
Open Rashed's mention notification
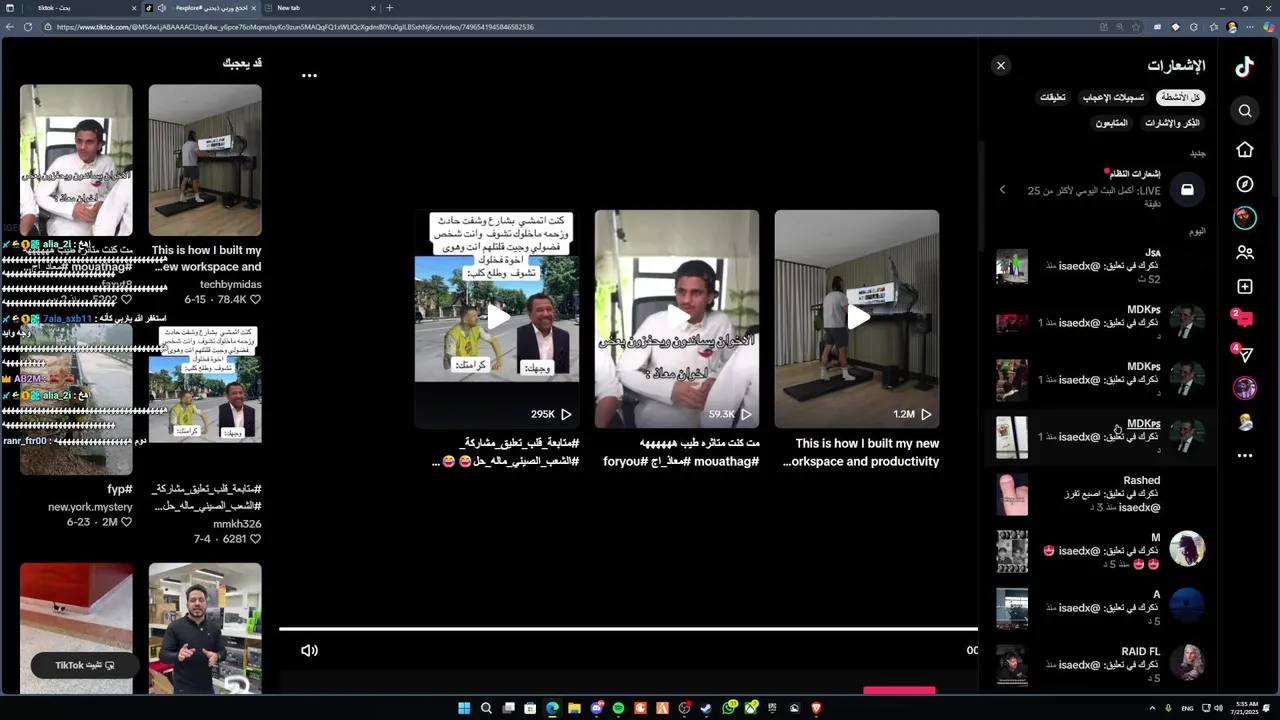(x=1101, y=494)
